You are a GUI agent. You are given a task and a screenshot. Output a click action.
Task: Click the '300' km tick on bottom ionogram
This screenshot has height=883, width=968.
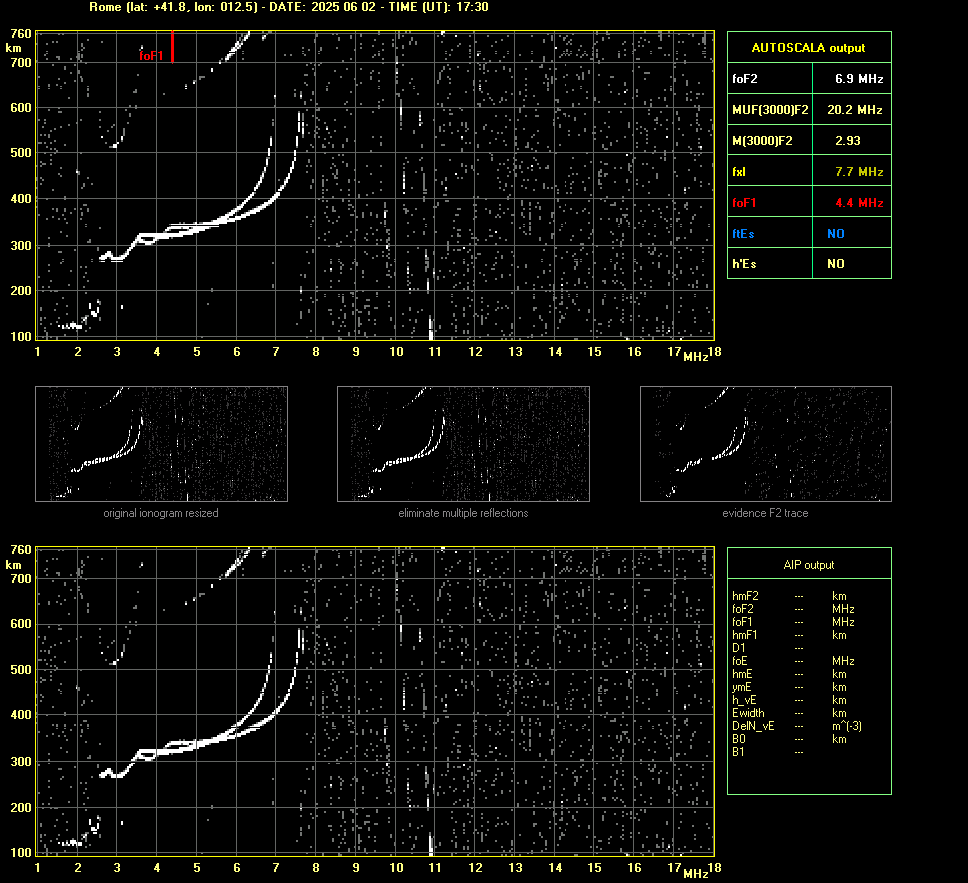21,761
